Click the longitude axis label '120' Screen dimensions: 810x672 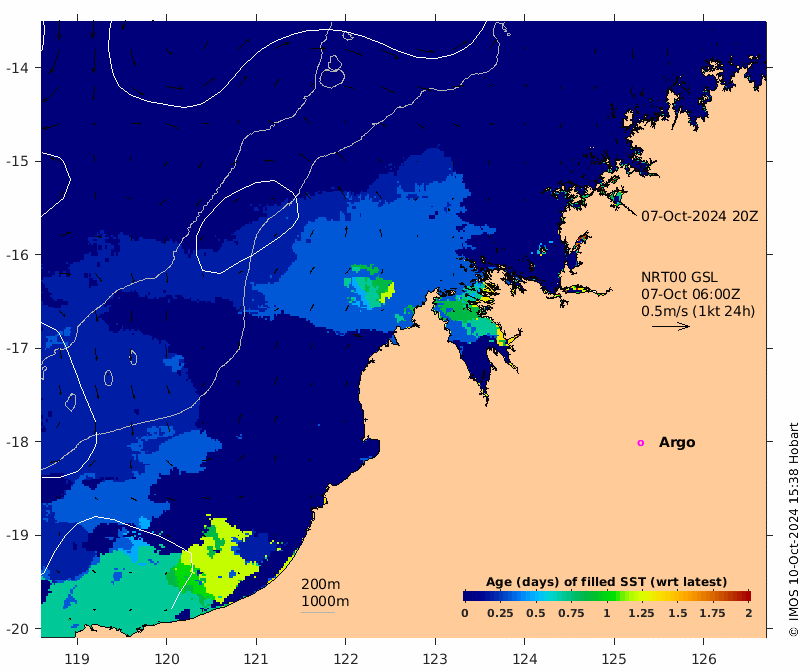[167, 659]
